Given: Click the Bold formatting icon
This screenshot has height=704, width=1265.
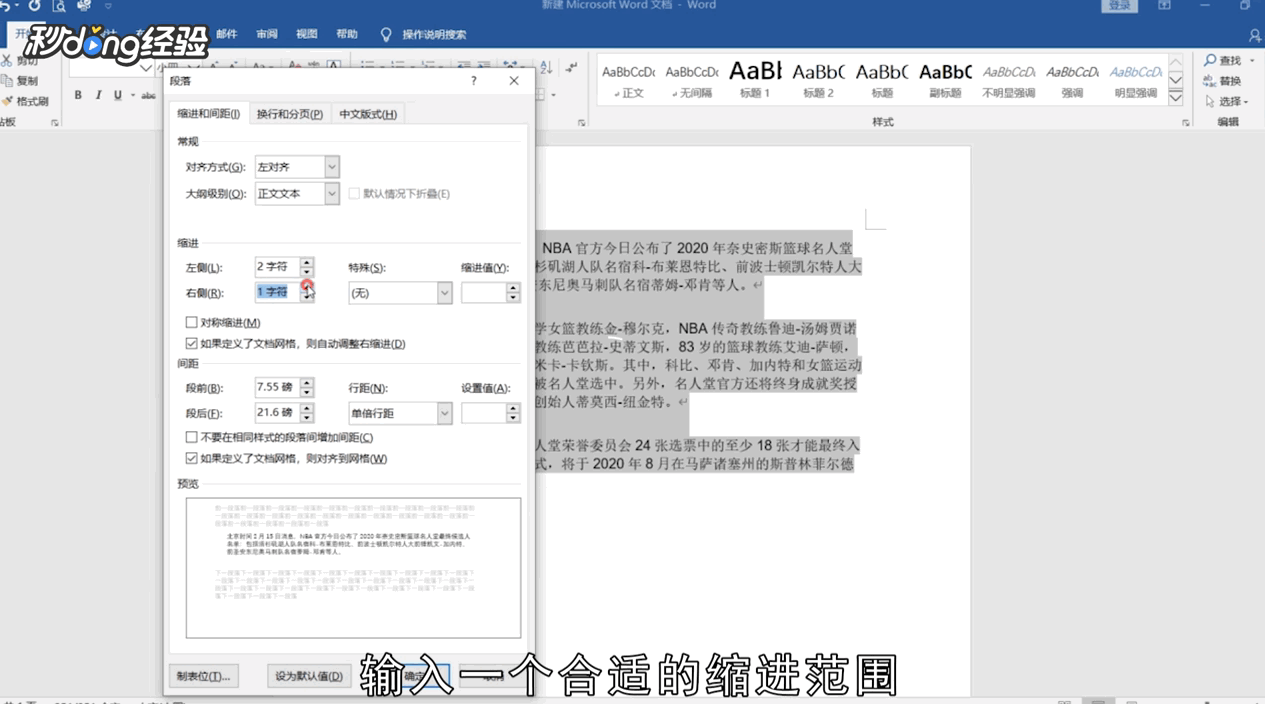Looking at the screenshot, I should 78,95.
